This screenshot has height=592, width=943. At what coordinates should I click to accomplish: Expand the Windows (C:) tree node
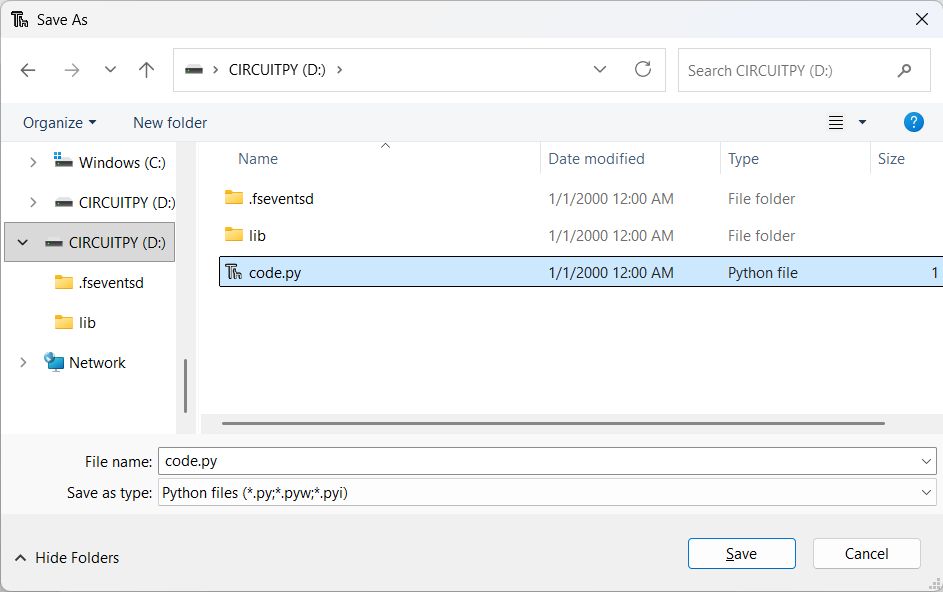pos(33,162)
